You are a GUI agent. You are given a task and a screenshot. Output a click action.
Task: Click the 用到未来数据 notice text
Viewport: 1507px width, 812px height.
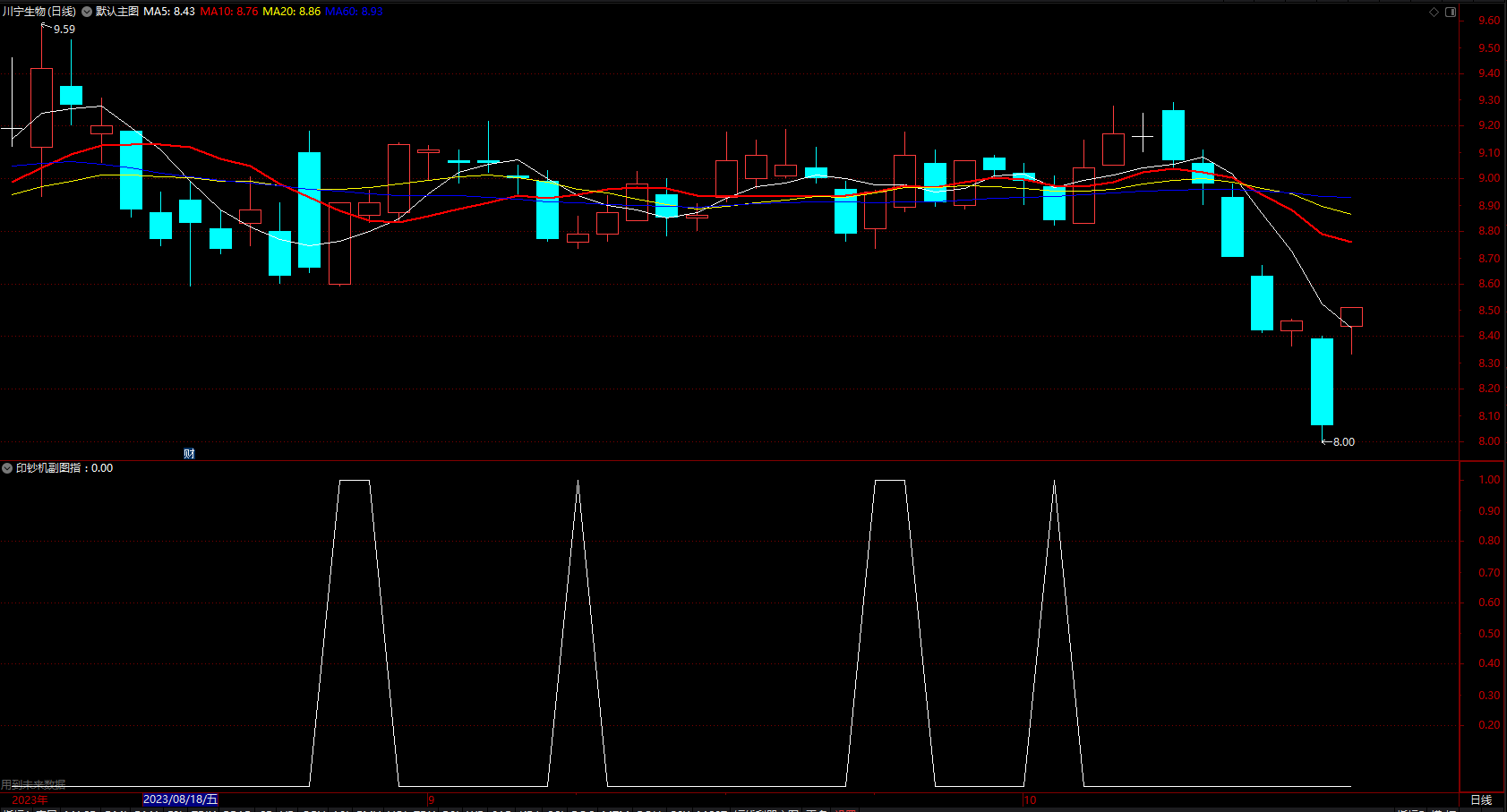pyautogui.click(x=34, y=784)
